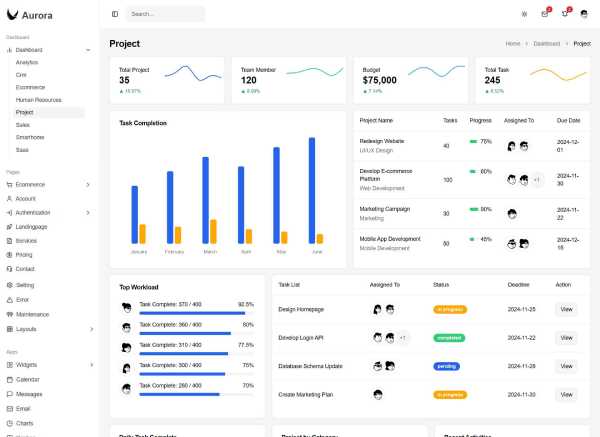This screenshot has height=437, width=600.
Task: Go to Setting in the sidebar
Action: click(x=25, y=285)
